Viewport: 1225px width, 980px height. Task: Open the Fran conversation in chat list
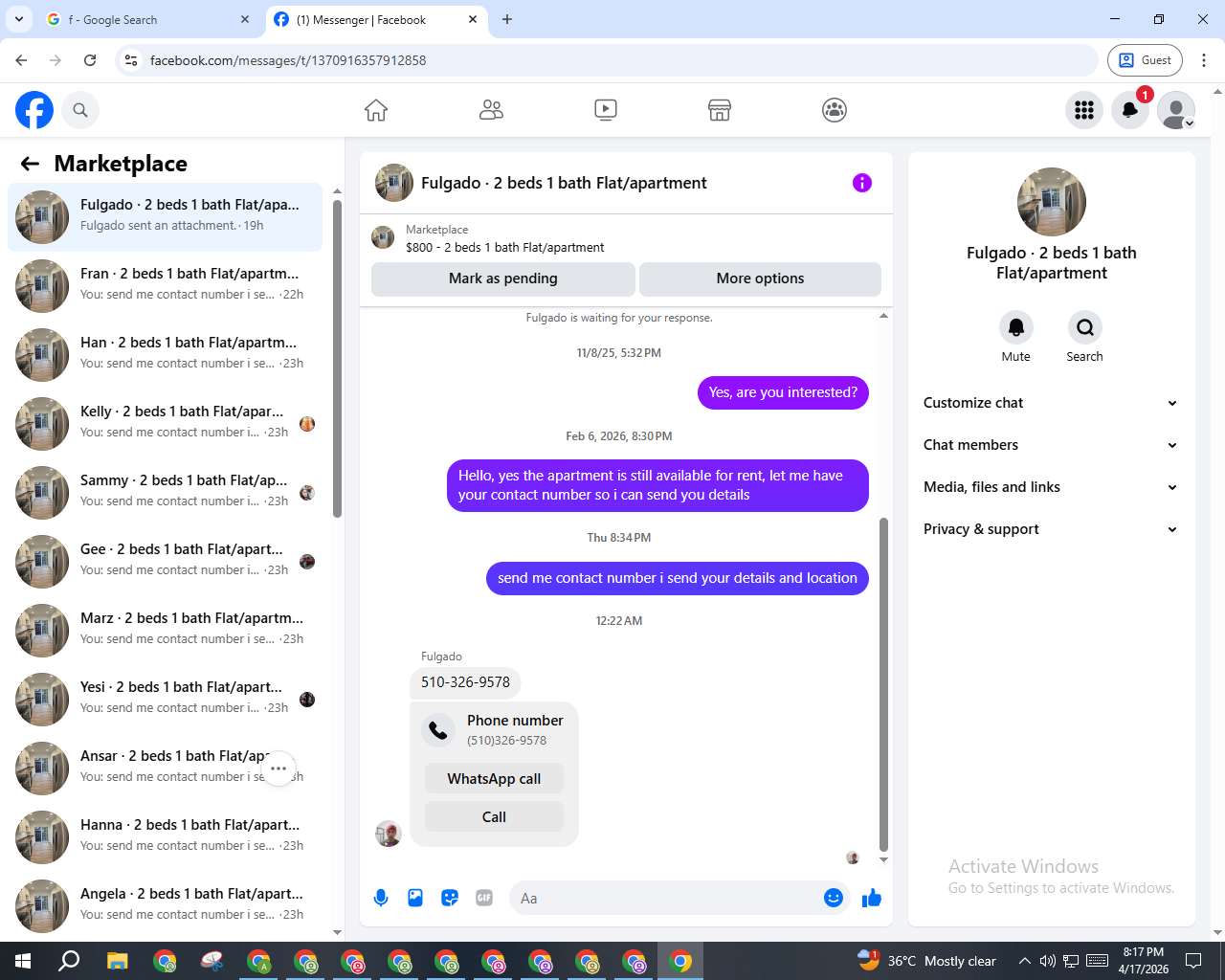coord(165,286)
